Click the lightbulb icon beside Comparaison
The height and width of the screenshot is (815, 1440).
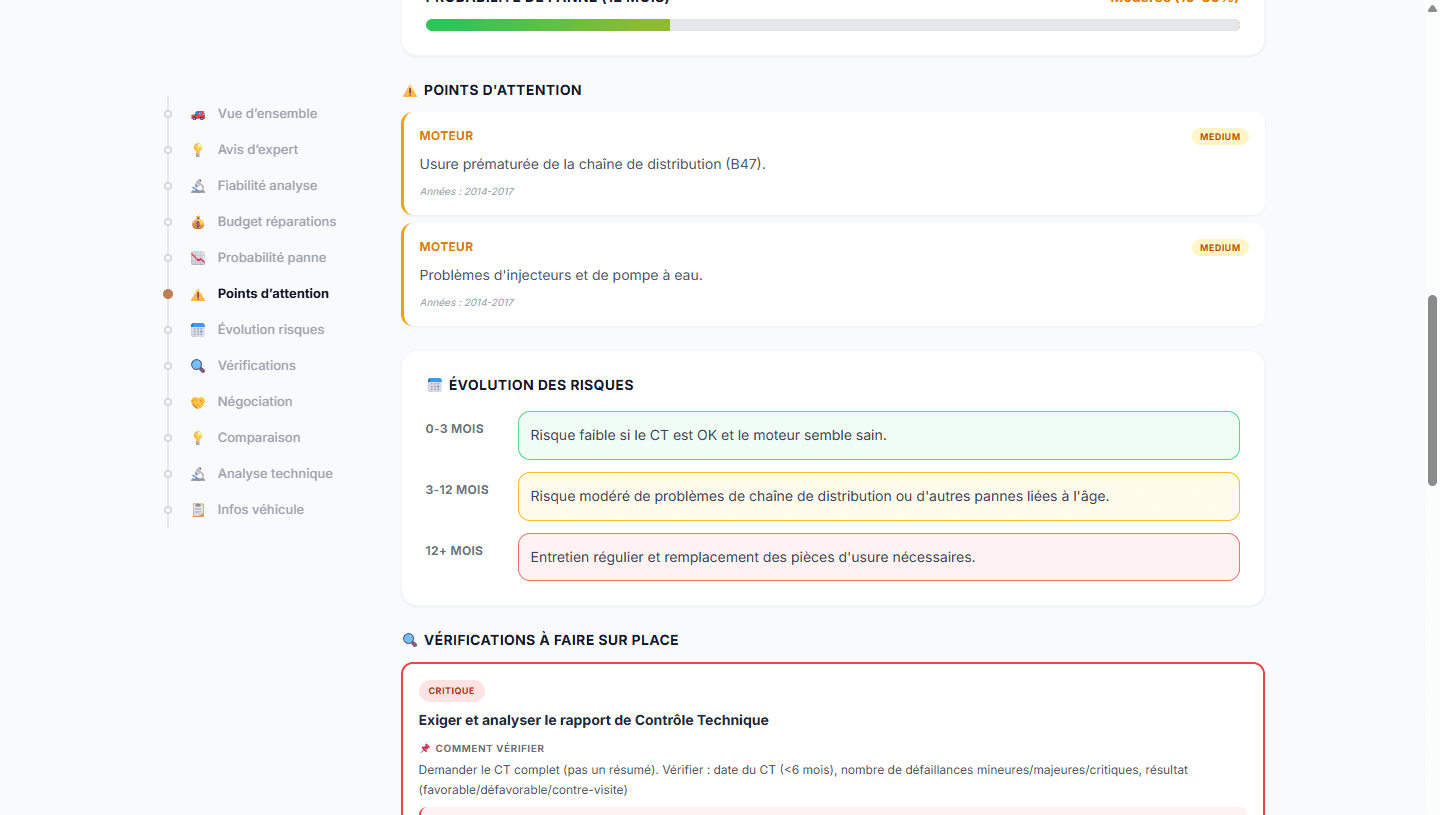click(198, 438)
